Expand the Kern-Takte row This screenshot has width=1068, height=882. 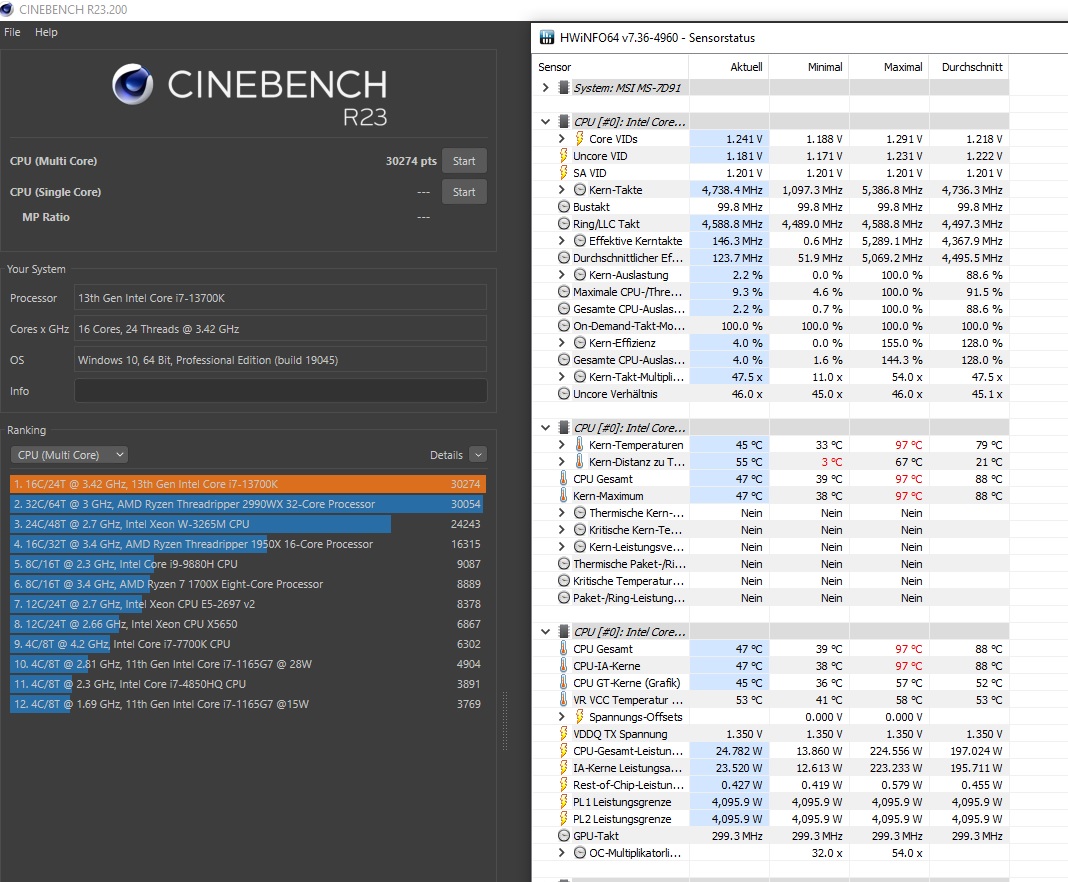(x=562, y=190)
